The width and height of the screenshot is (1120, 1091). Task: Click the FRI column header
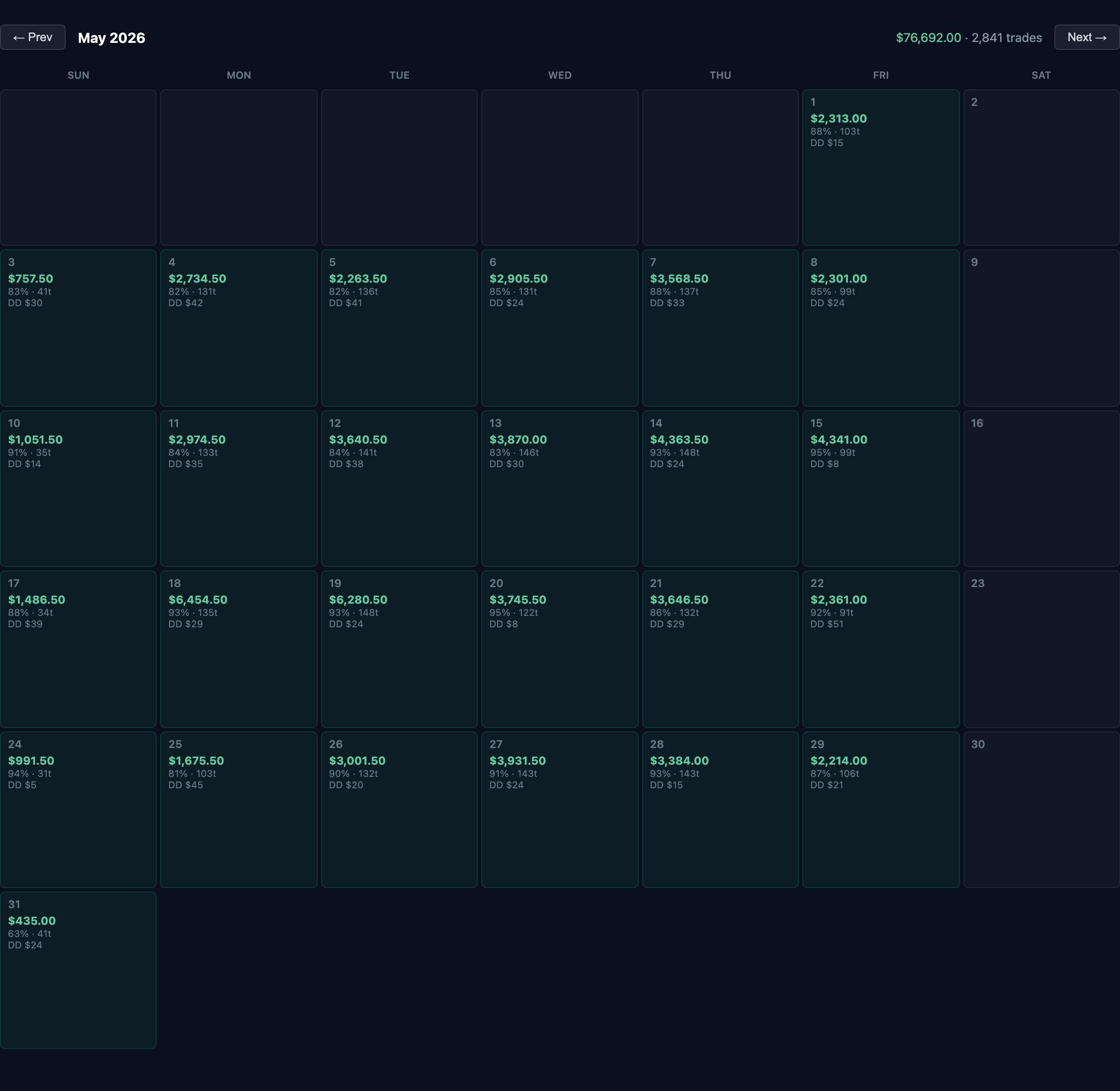[x=881, y=75]
